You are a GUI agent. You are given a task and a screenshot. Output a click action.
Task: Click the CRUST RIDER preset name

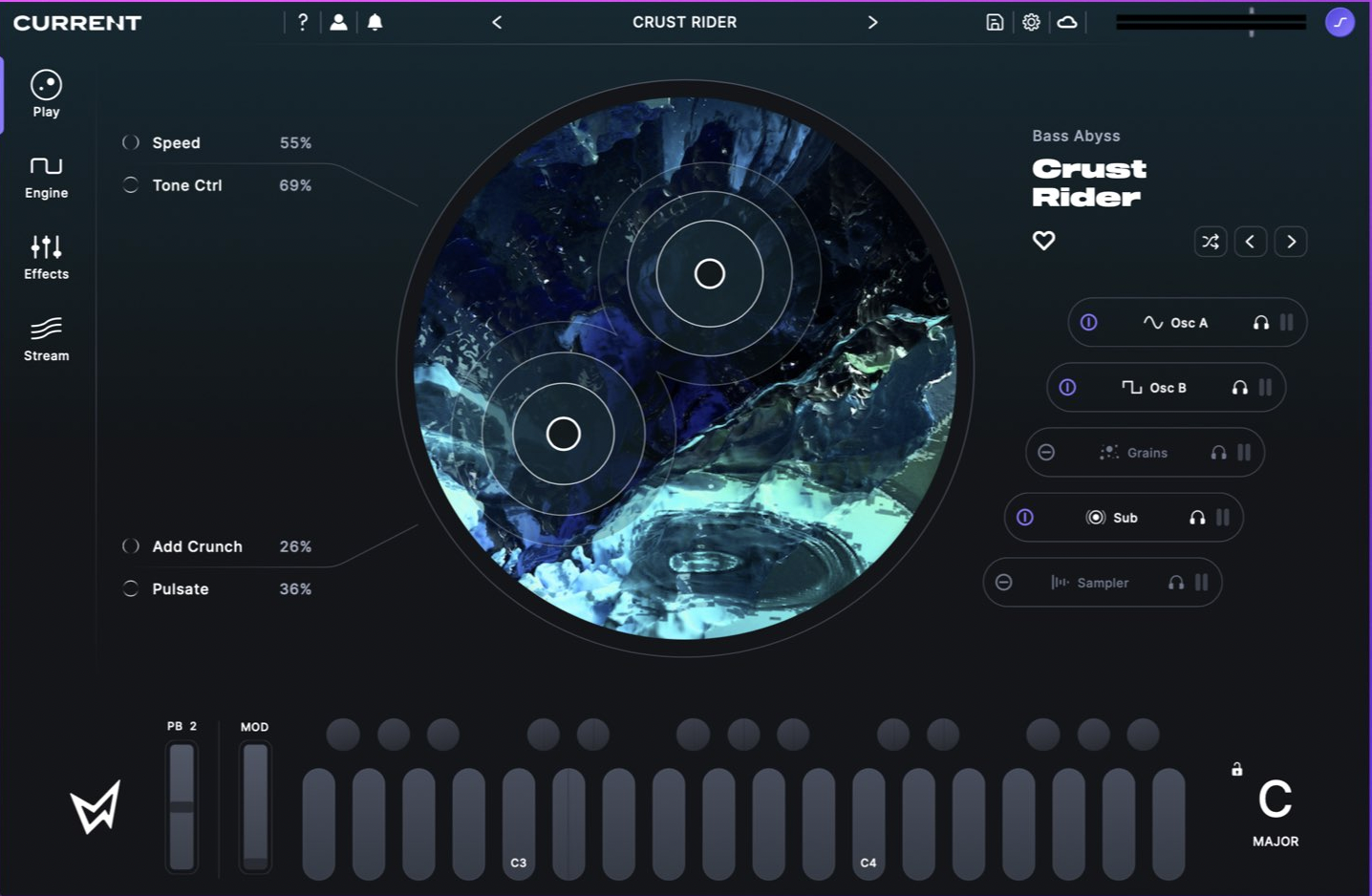(684, 22)
